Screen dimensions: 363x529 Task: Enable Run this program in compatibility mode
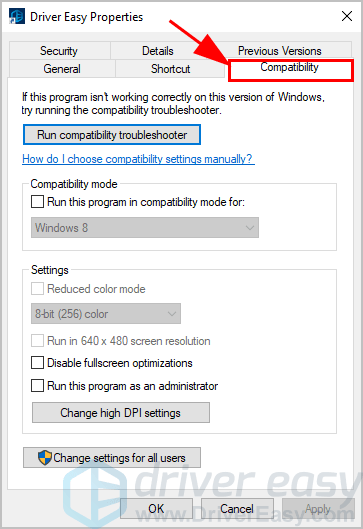(37, 202)
